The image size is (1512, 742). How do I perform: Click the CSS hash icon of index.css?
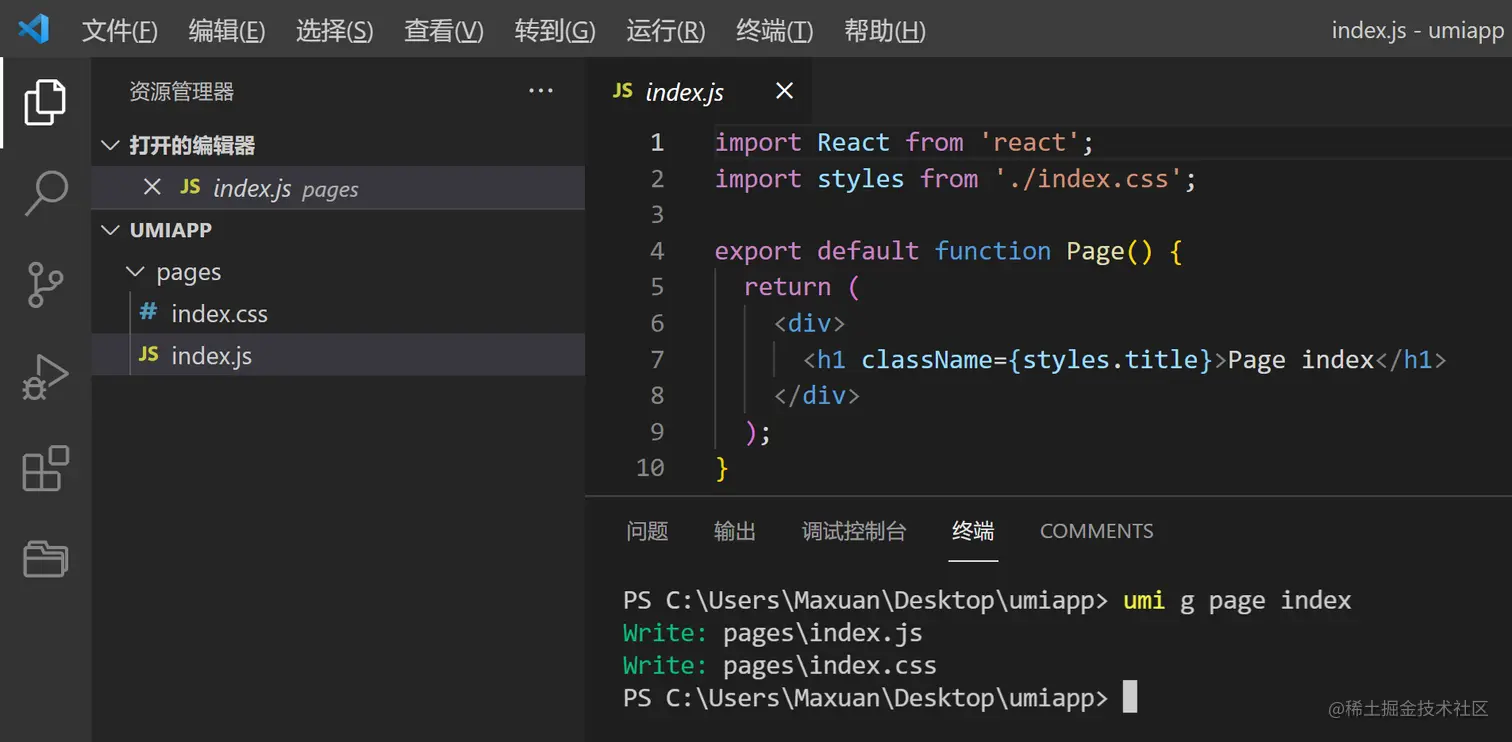coord(148,312)
